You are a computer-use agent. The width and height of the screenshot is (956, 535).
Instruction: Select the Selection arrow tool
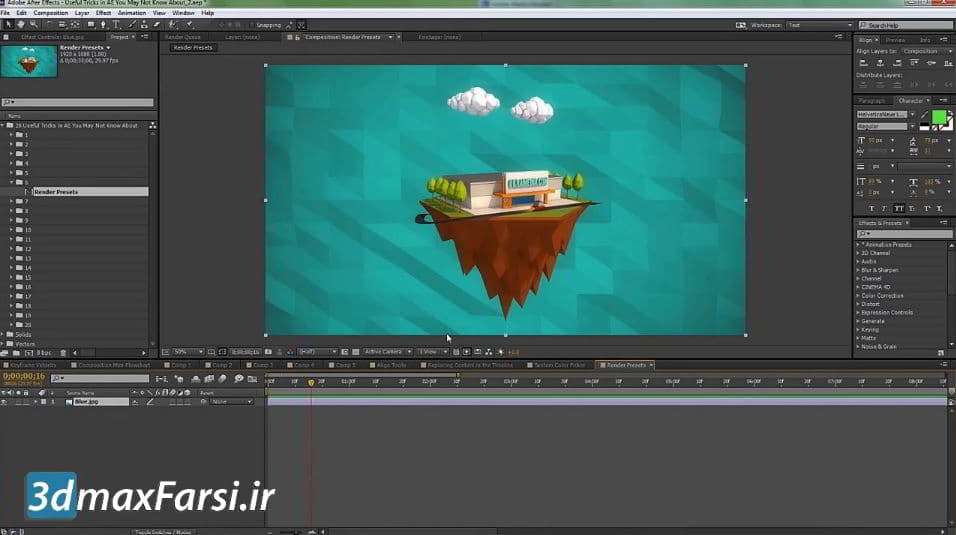(7, 24)
